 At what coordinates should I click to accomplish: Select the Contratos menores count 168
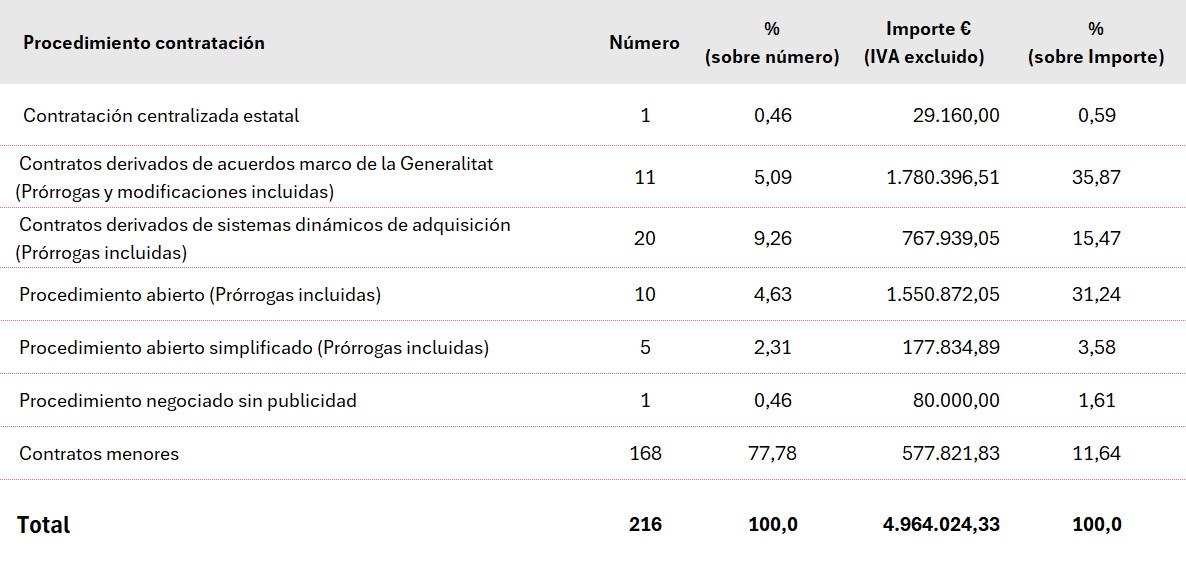[645, 454]
